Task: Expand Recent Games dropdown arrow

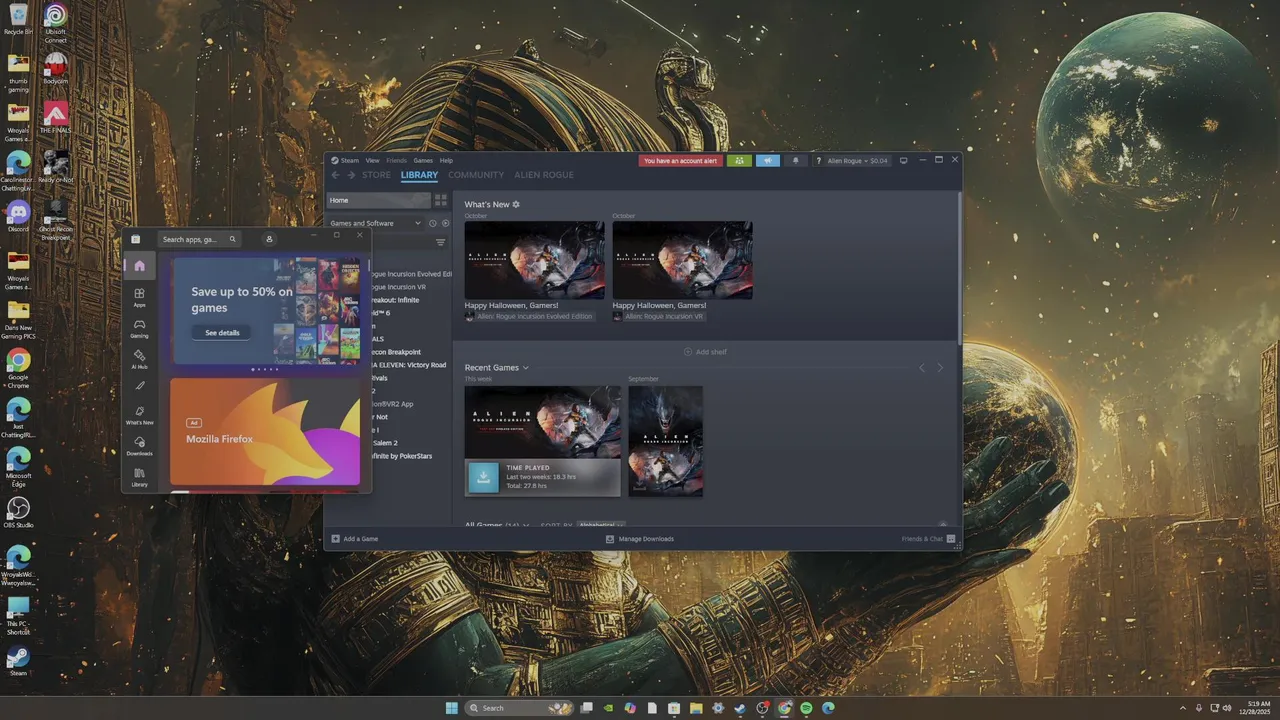Action: [x=526, y=368]
